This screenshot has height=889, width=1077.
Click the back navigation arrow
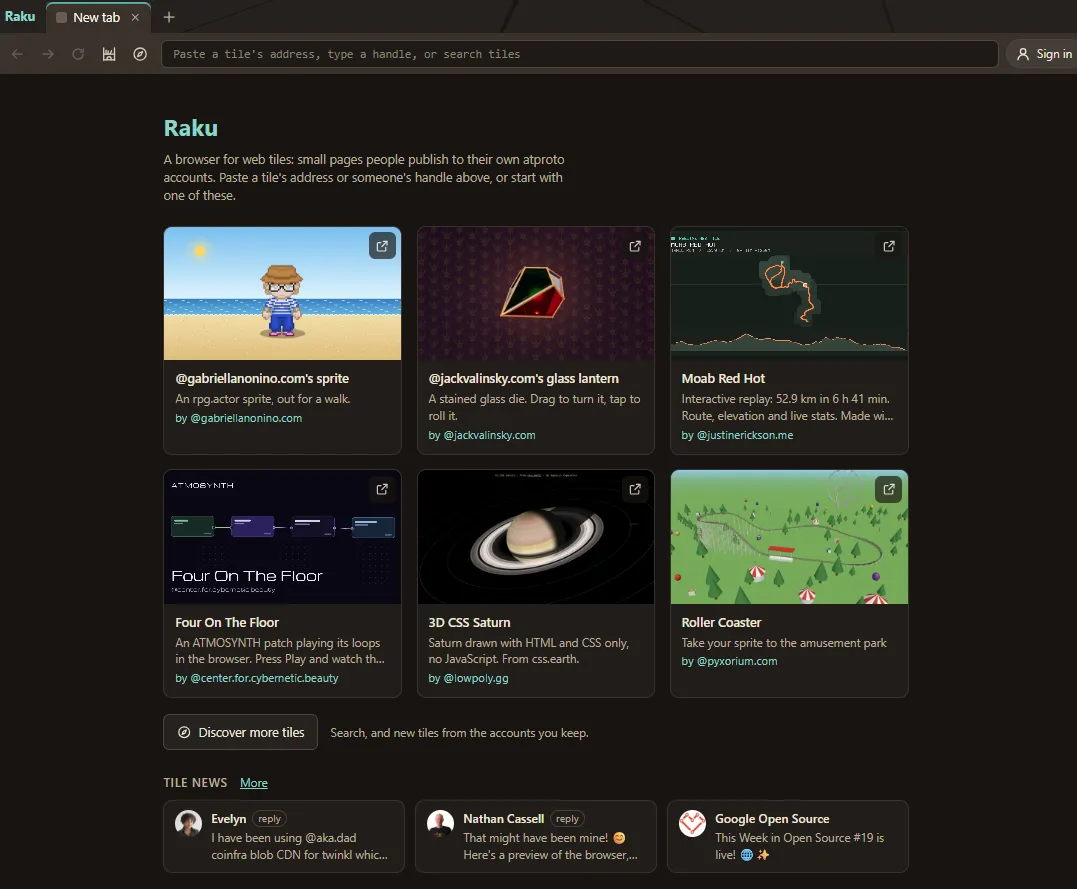pyautogui.click(x=18, y=54)
